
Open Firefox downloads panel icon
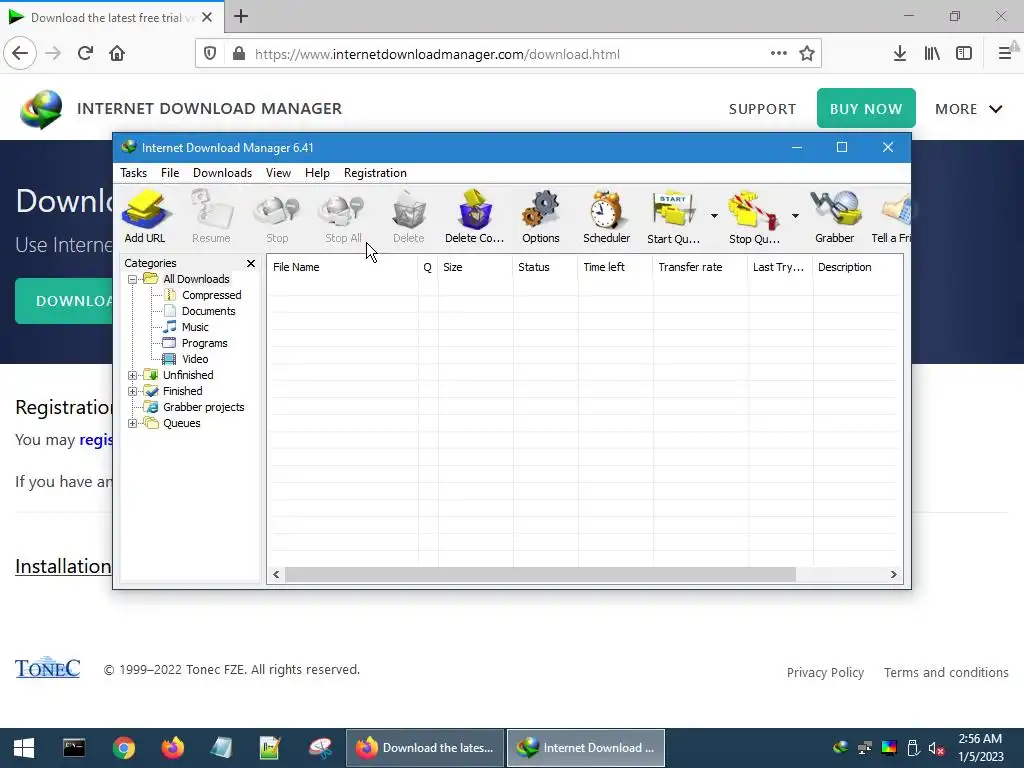(899, 54)
